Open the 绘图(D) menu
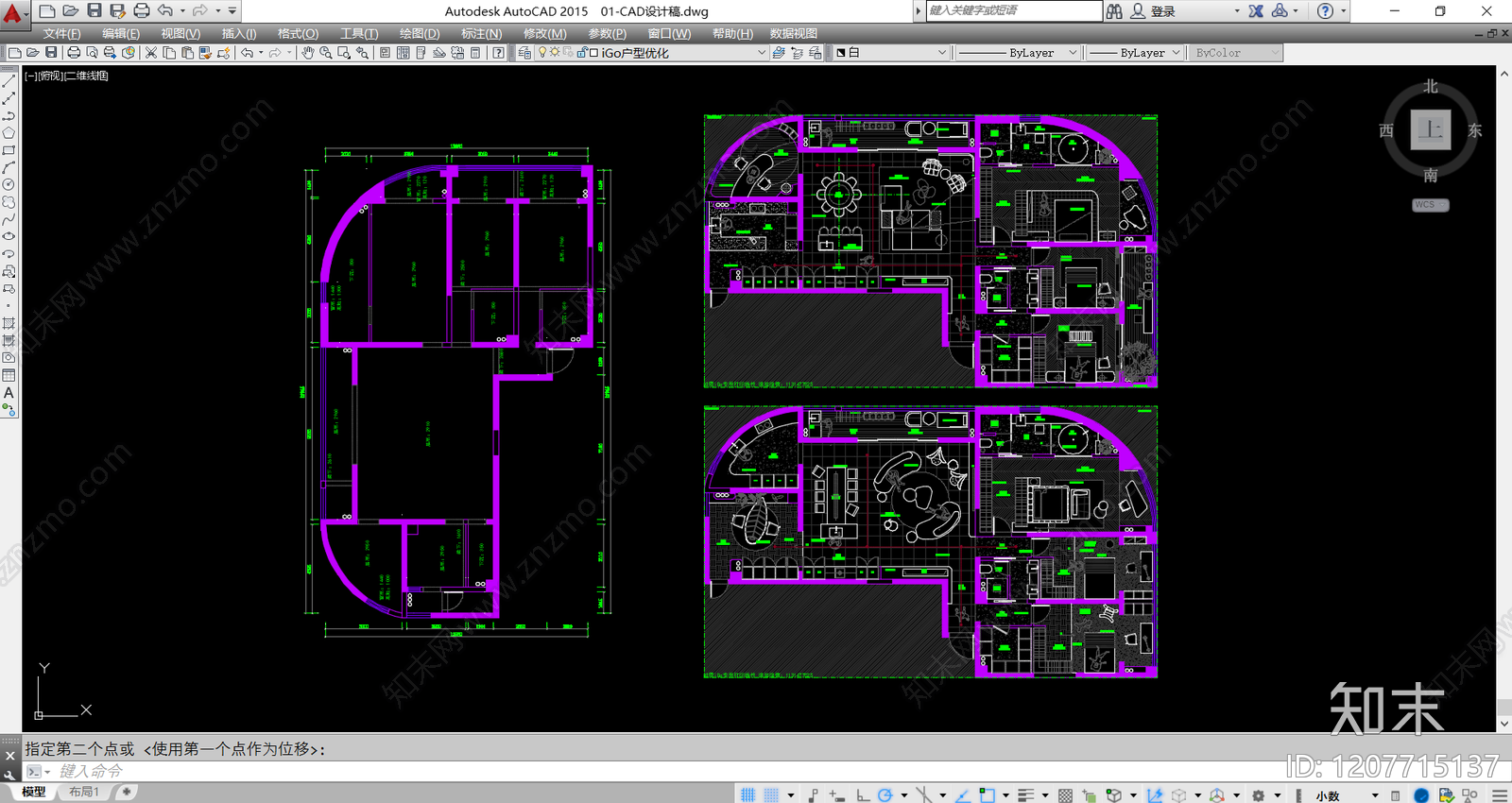 (420, 33)
